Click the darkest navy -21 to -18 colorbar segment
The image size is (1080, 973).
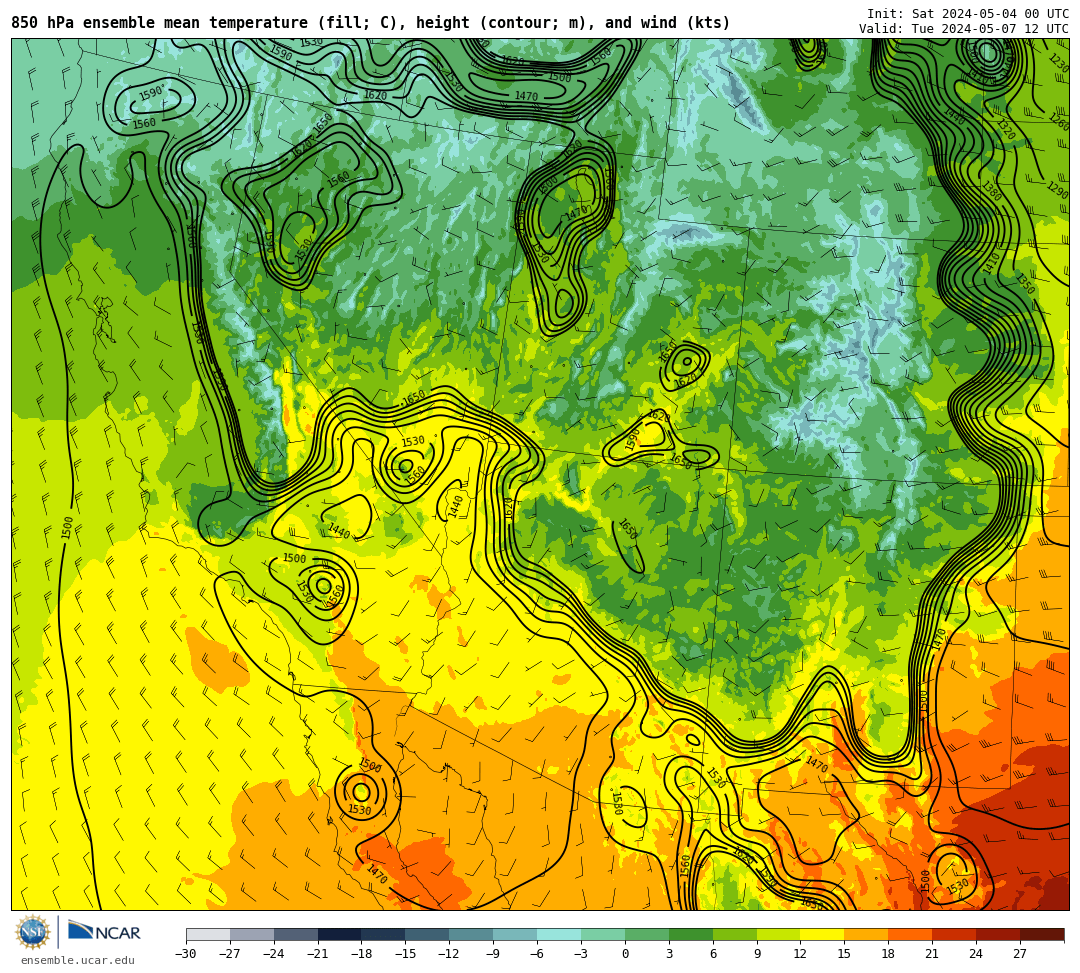click(340, 934)
